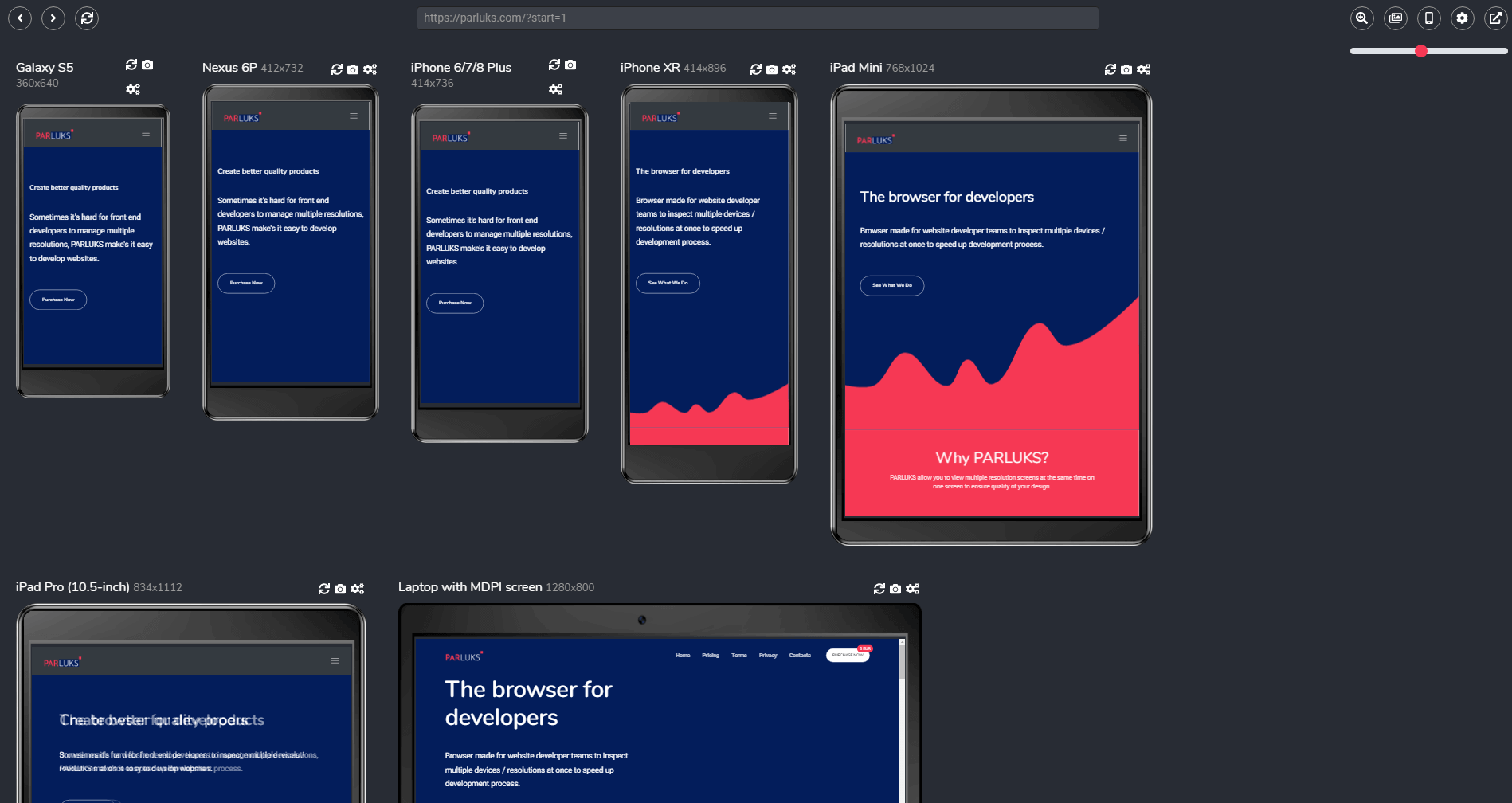
Task: Open global settings gear in top toolbar
Action: click(1463, 18)
